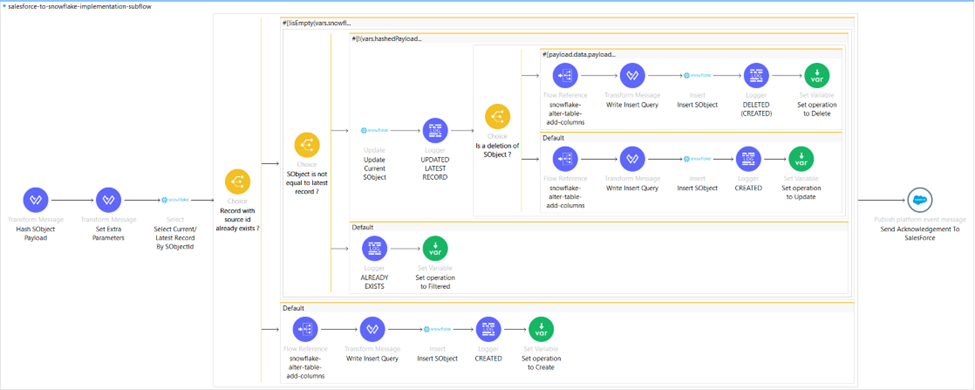Click Default label above the Set operation to Update row

pos(553,138)
